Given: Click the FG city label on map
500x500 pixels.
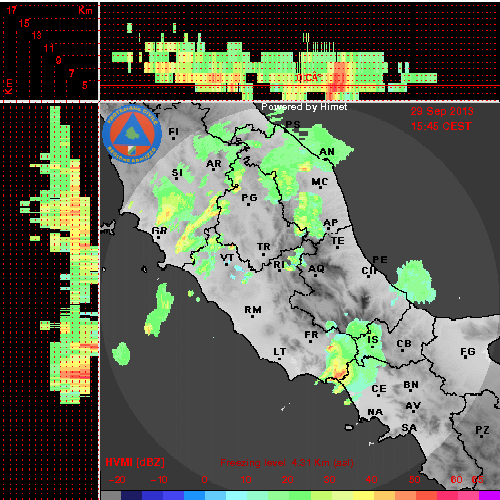Looking at the screenshot, I should (x=468, y=352).
